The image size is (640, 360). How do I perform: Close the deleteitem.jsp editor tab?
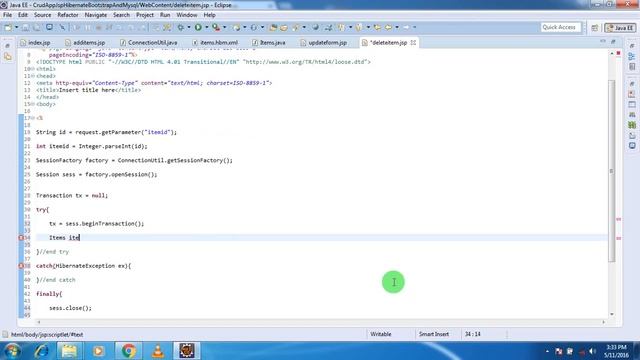[413, 42]
